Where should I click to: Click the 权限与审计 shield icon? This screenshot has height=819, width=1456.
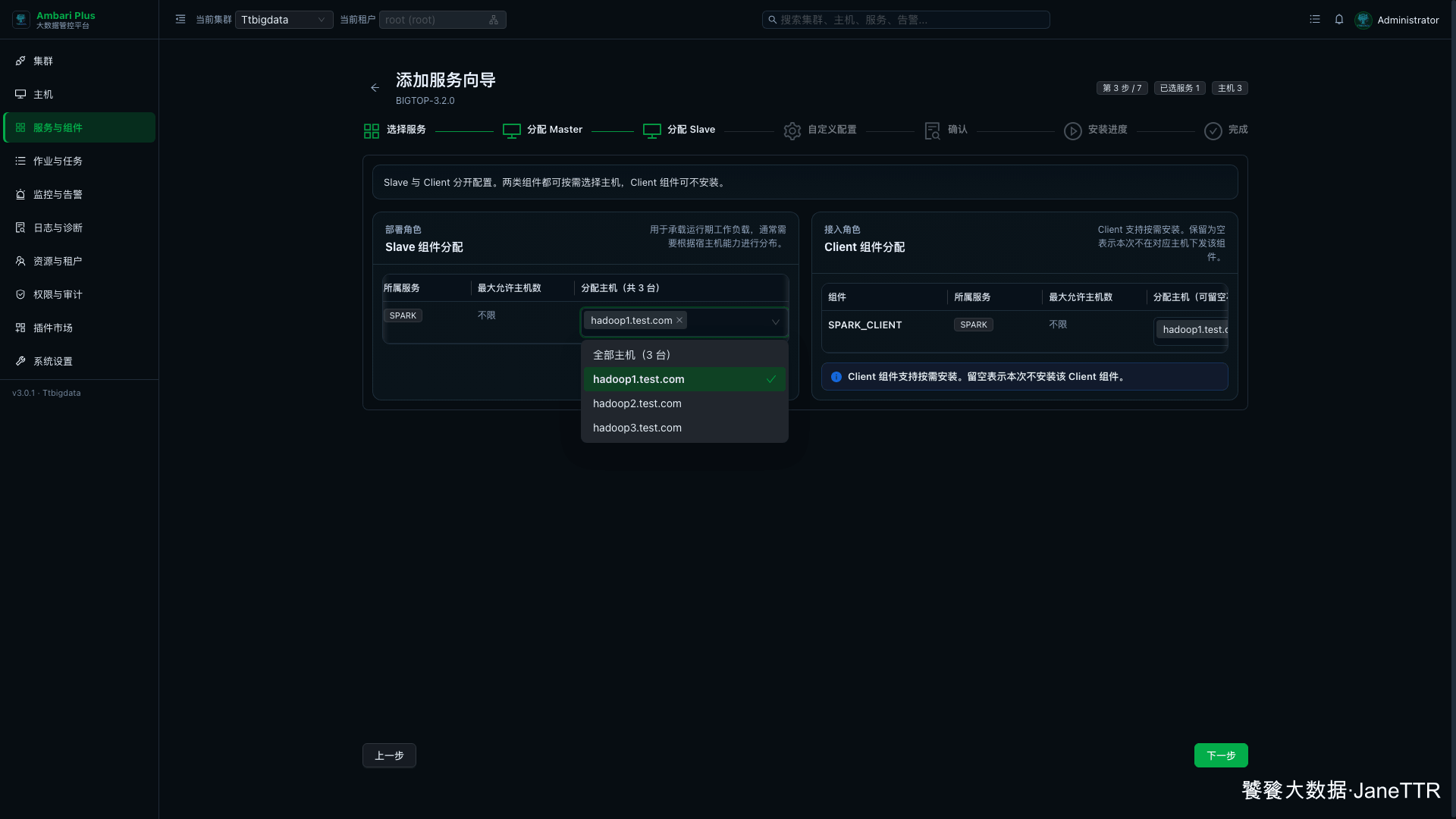coord(20,294)
